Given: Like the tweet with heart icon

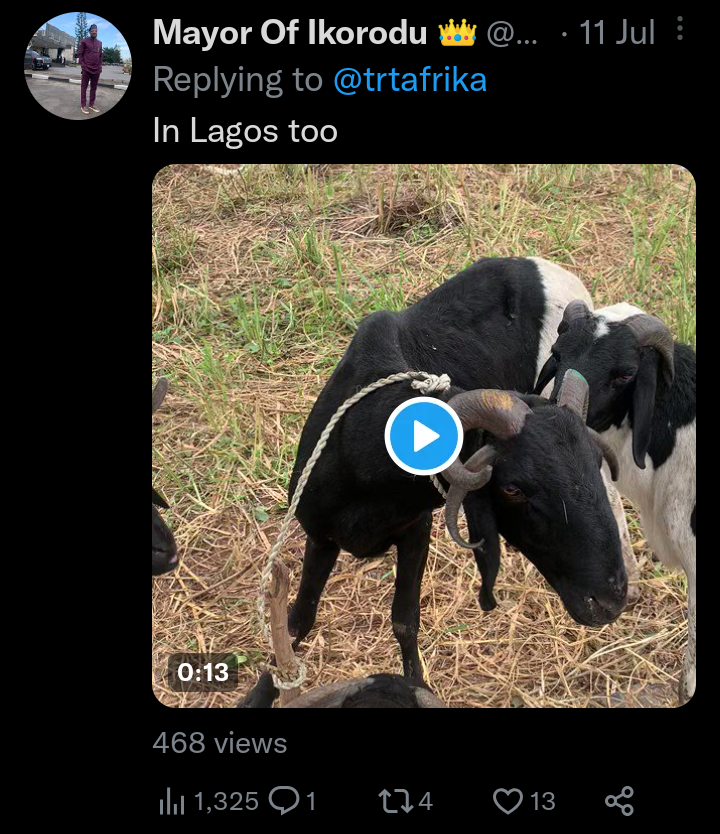Looking at the screenshot, I should point(509,801).
